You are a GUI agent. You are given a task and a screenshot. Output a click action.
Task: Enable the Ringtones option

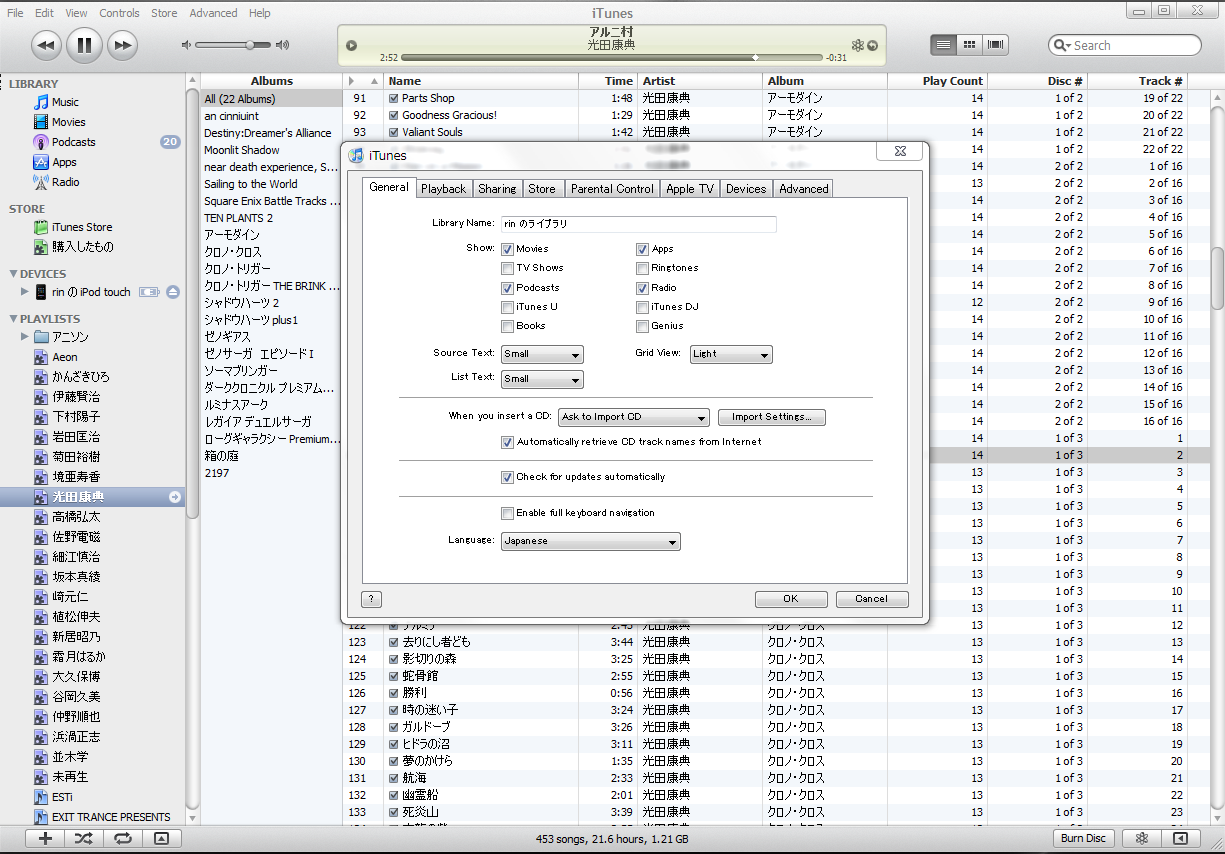click(x=642, y=268)
